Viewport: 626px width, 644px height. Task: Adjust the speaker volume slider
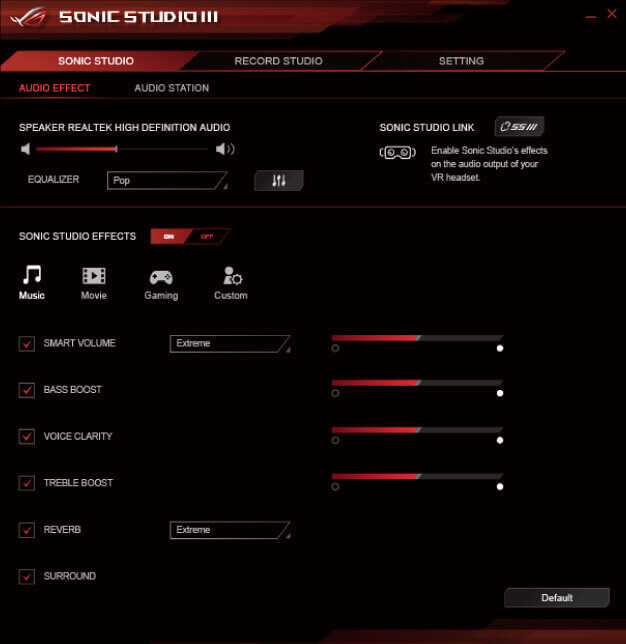coord(122,149)
